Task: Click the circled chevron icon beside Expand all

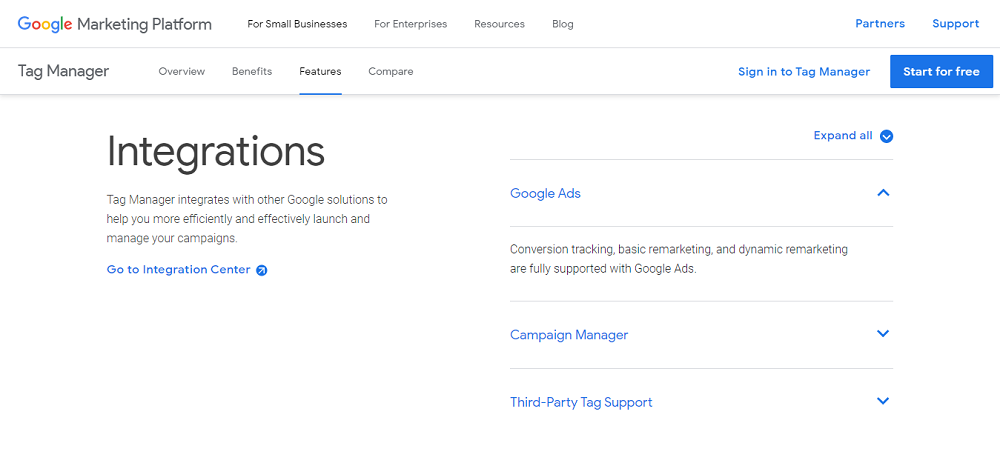Action: click(886, 137)
